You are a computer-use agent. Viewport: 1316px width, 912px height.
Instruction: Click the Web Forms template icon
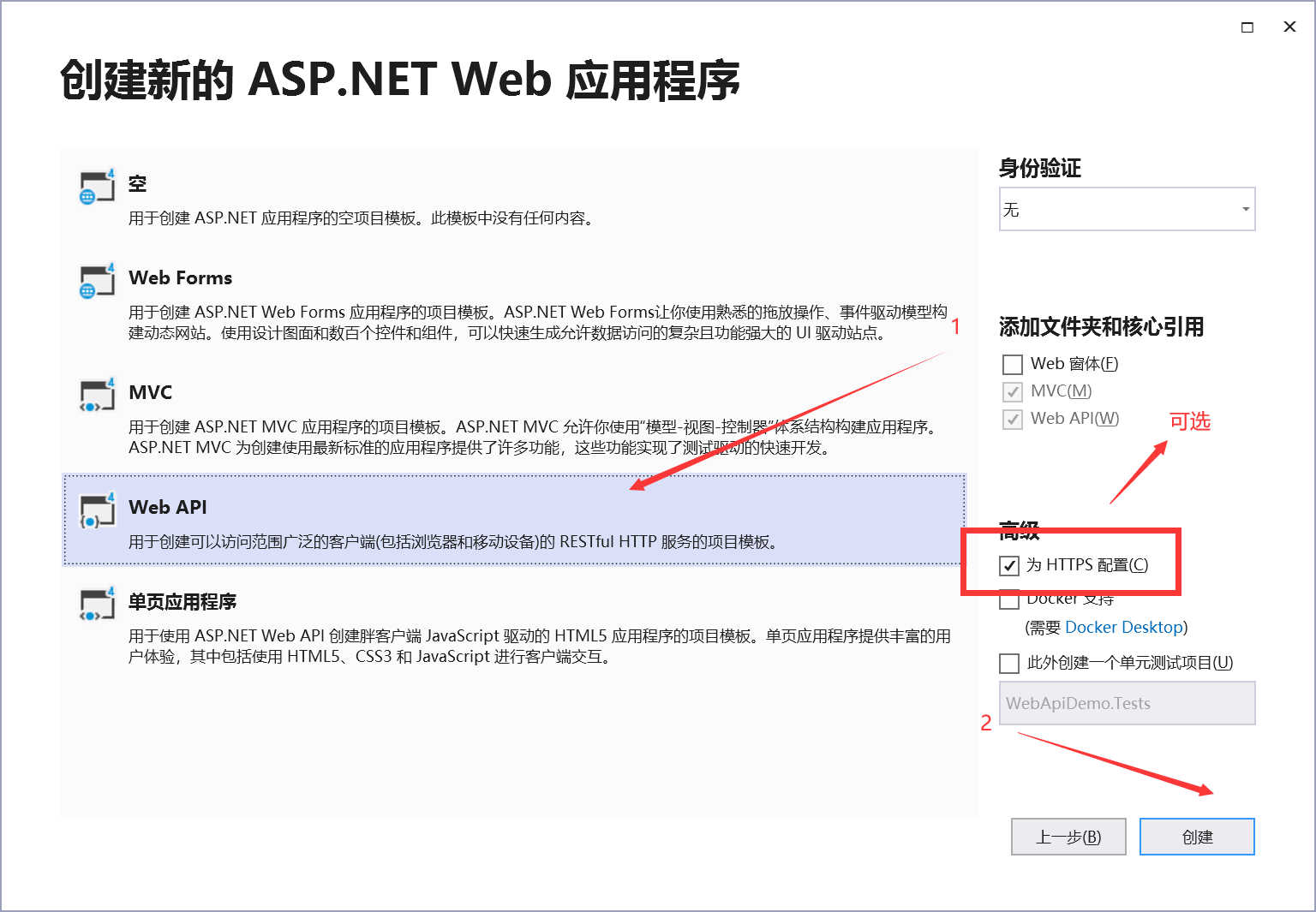coord(97,281)
